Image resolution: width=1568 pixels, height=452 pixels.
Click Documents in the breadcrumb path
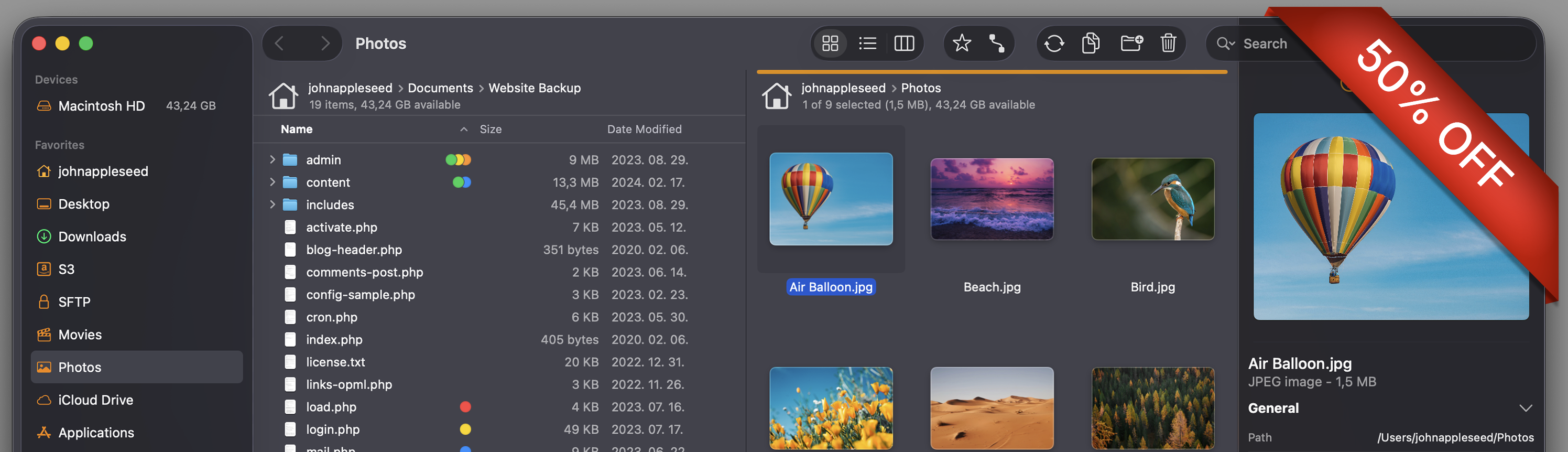pos(440,88)
